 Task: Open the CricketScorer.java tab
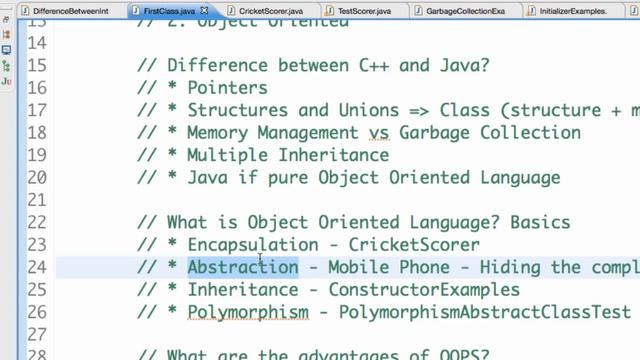(271, 11)
